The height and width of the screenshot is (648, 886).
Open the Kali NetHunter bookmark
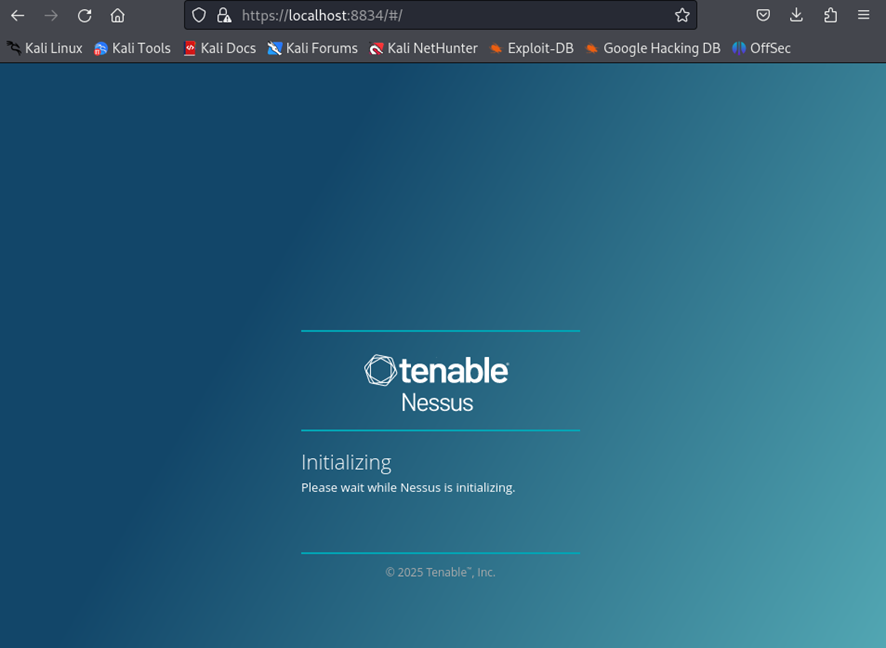pos(423,48)
